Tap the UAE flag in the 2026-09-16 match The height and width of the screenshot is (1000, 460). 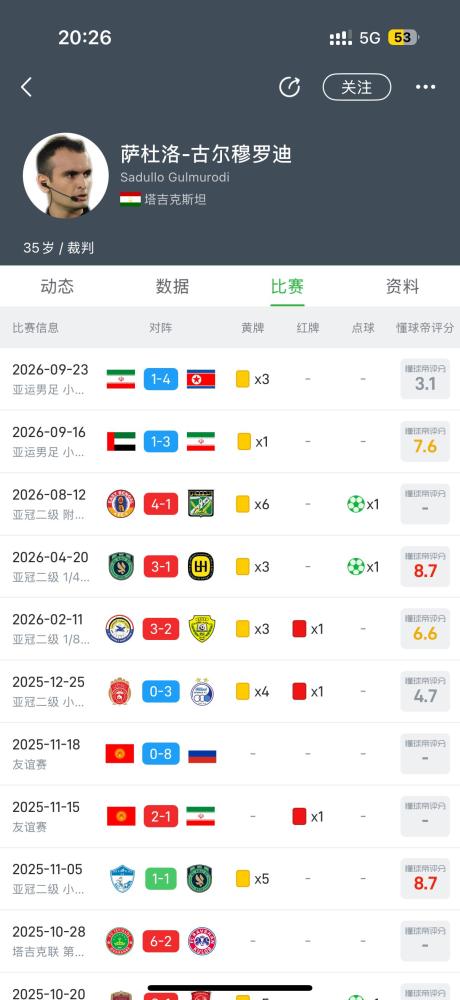point(121,441)
